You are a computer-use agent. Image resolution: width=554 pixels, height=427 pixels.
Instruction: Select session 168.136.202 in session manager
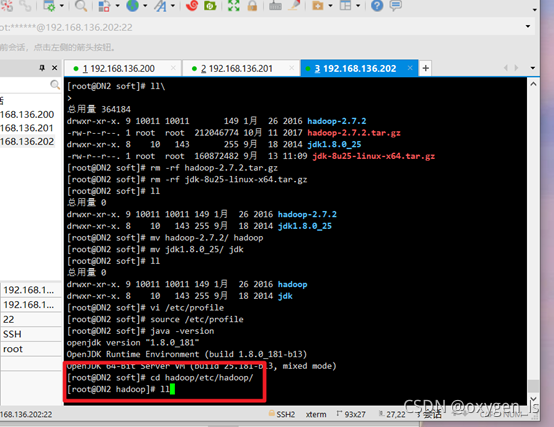[x=27, y=142]
